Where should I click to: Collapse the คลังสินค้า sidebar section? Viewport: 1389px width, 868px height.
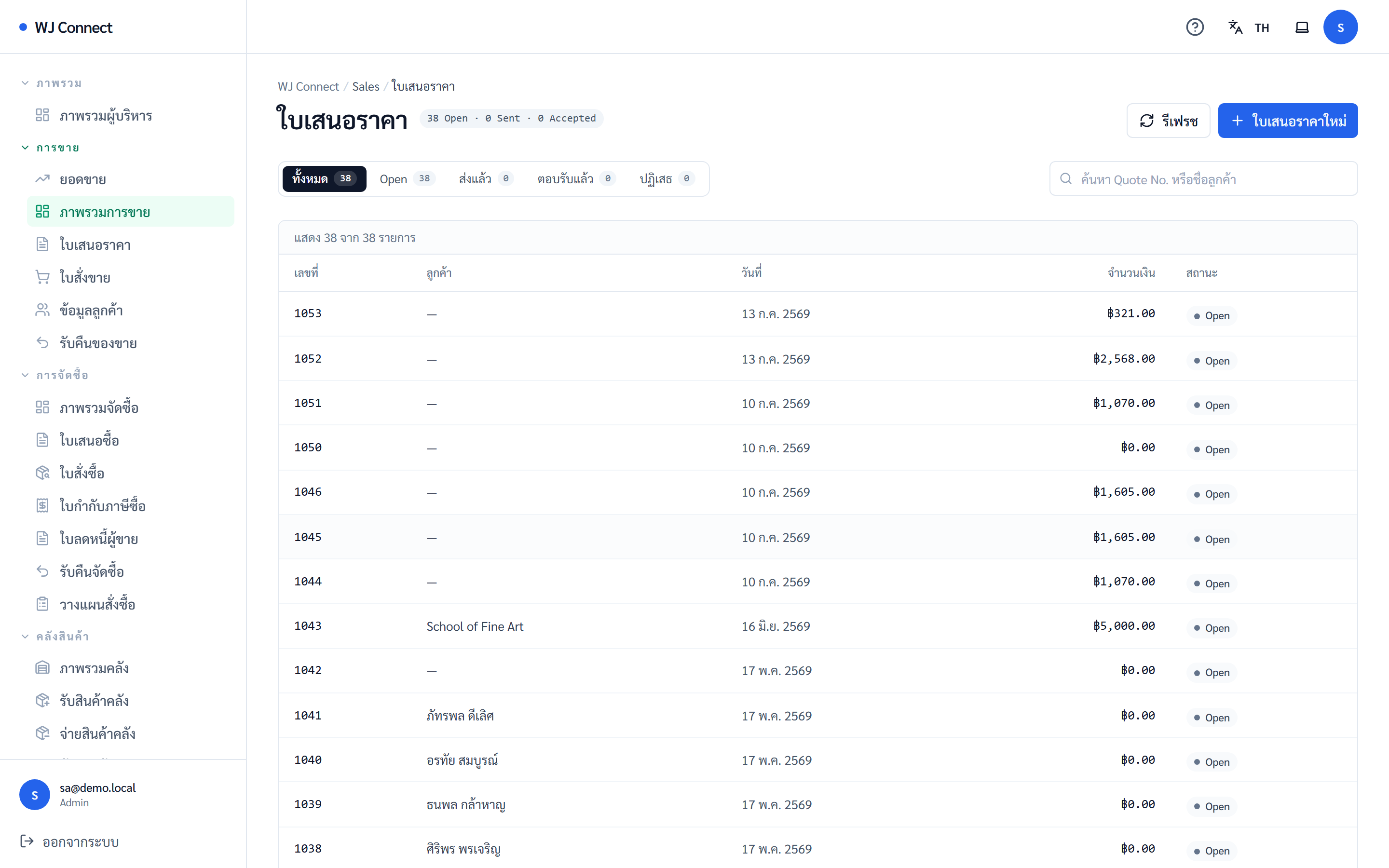click(54, 636)
